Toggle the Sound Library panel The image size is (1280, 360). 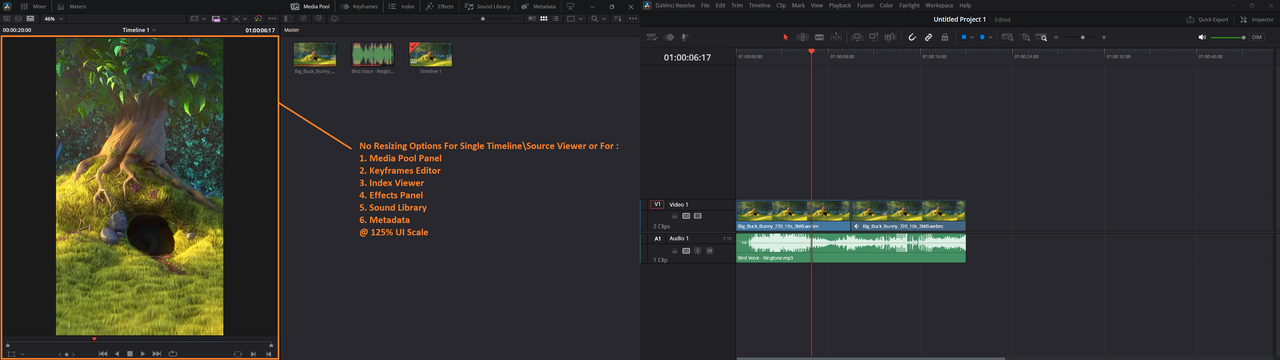(x=487, y=6)
